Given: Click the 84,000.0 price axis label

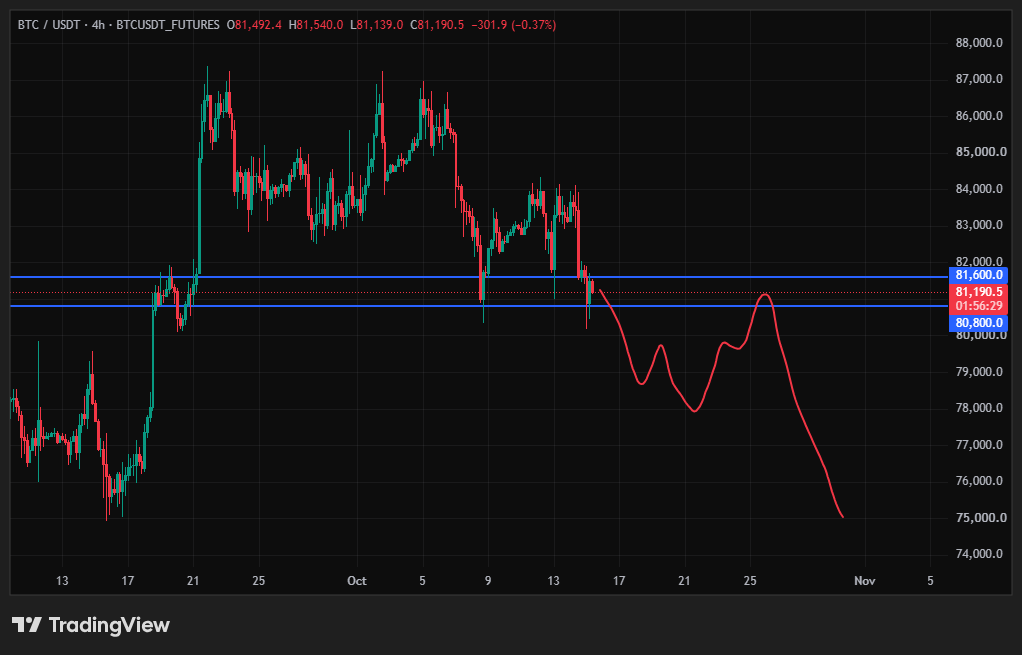Looking at the screenshot, I should pos(979,189).
